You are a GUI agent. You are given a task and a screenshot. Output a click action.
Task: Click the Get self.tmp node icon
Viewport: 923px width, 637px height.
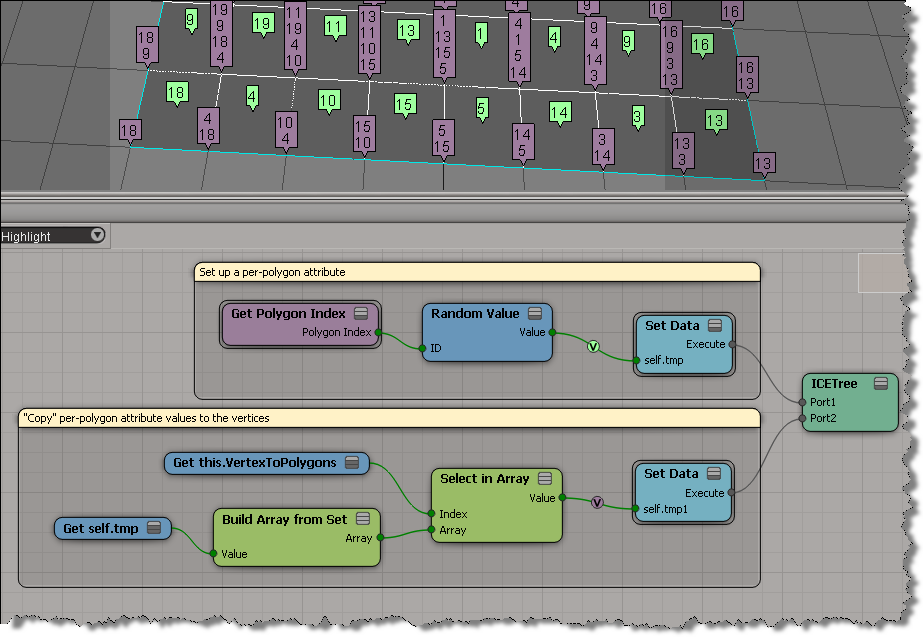(x=154, y=528)
